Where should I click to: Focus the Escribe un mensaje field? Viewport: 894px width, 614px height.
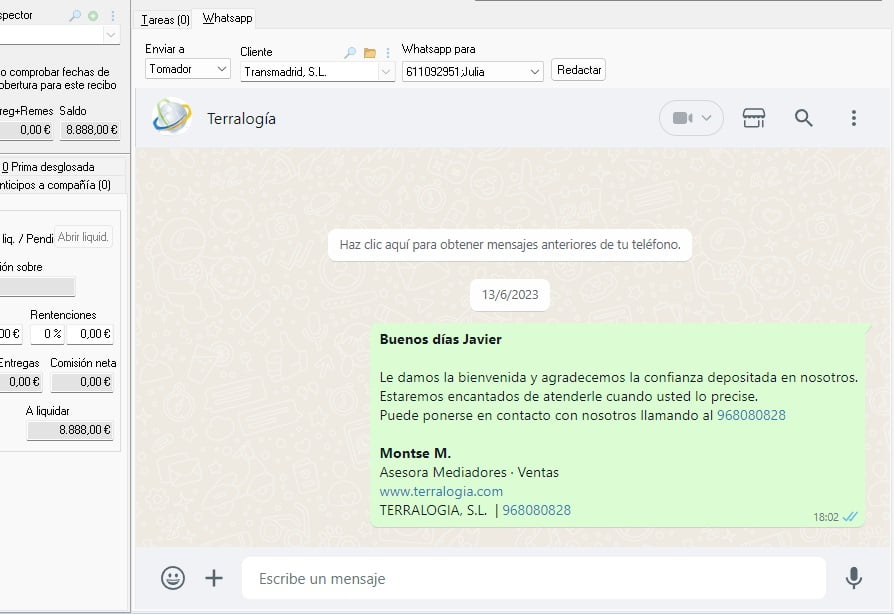pyautogui.click(x=534, y=578)
